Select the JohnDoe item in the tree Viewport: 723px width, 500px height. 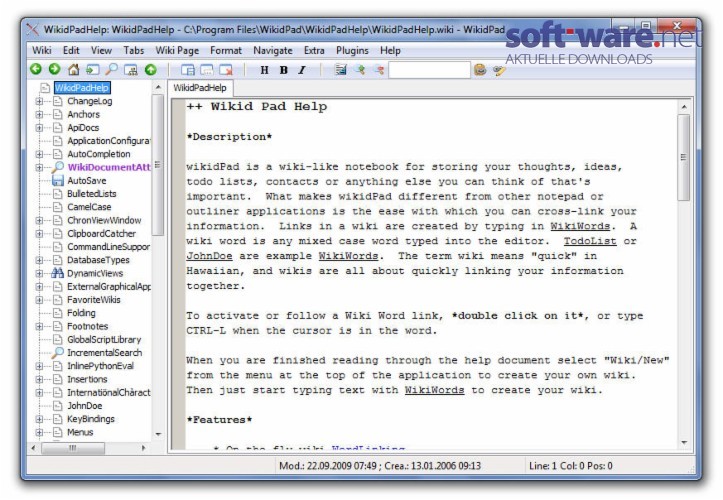click(84, 406)
